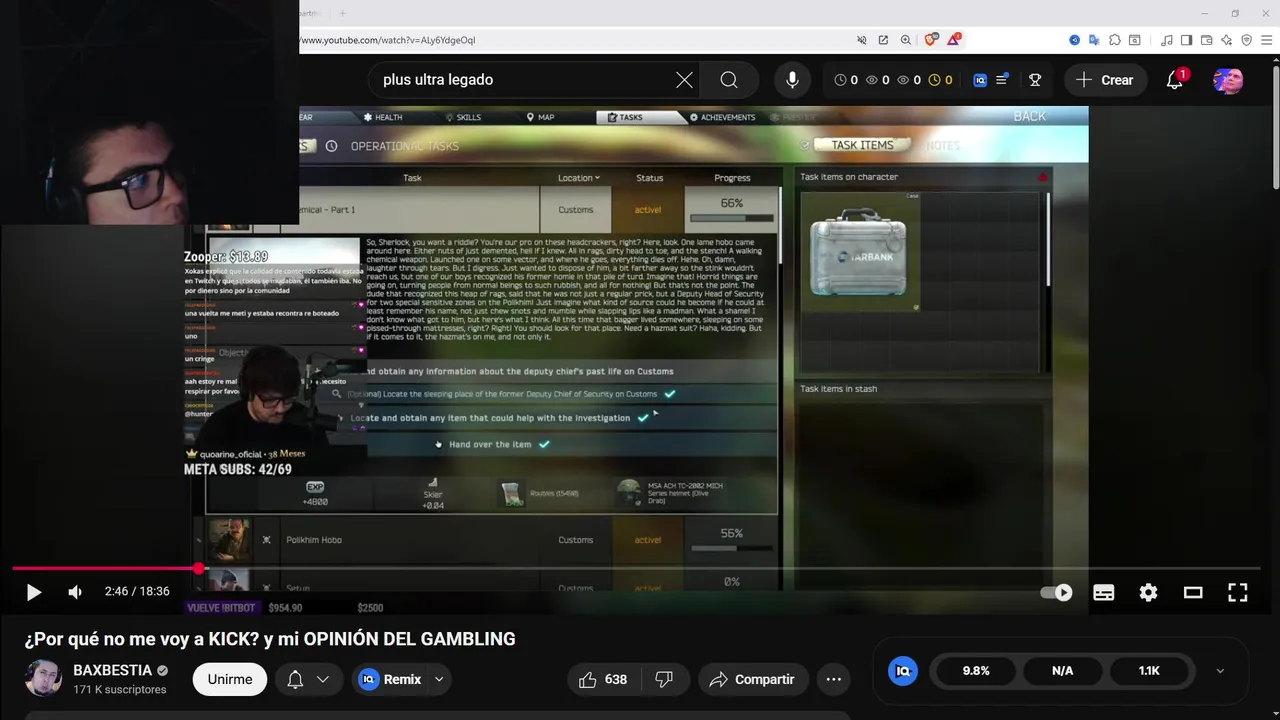Mute the video volume speaker icon
The image size is (1280, 720).
[75, 592]
